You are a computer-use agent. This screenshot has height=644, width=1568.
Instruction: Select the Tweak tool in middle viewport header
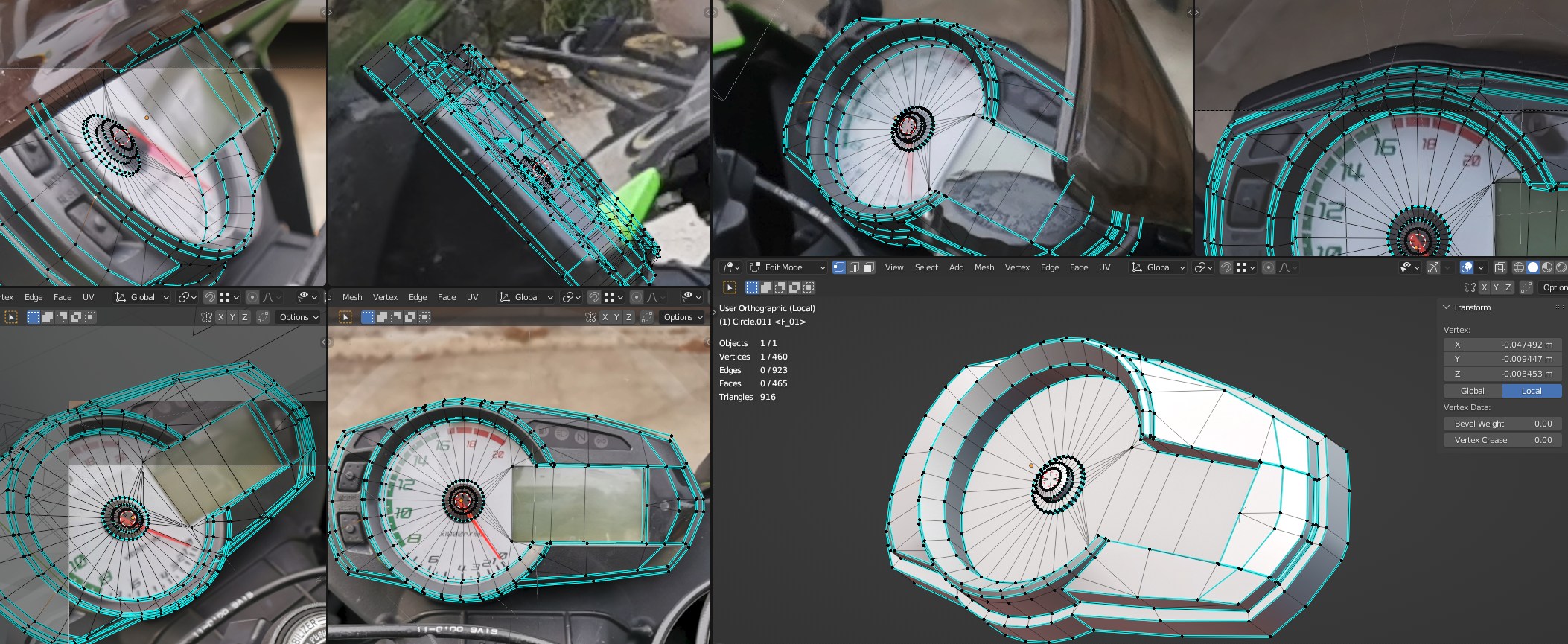pyautogui.click(x=345, y=317)
